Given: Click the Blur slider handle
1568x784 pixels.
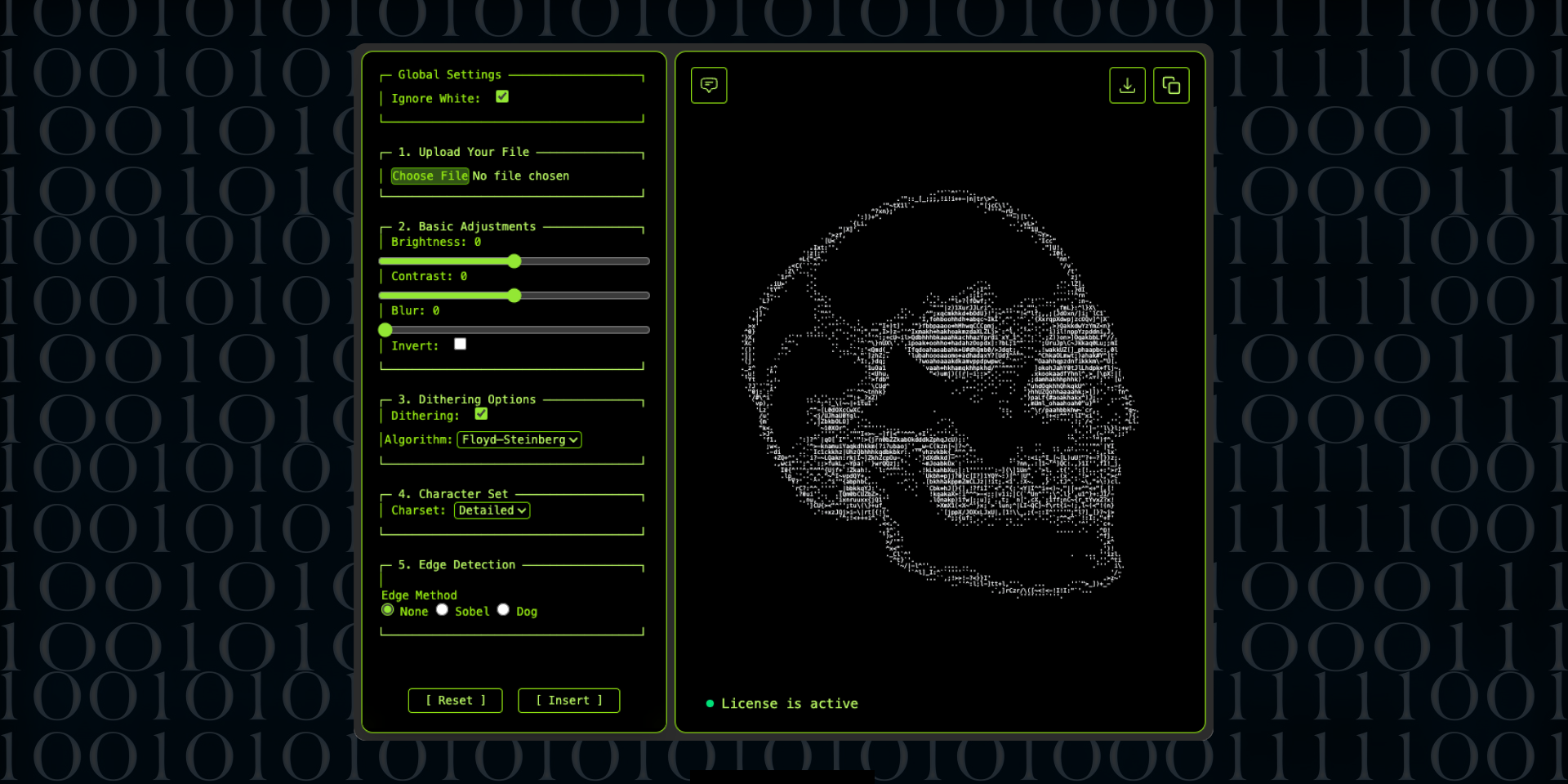Looking at the screenshot, I should (385, 330).
